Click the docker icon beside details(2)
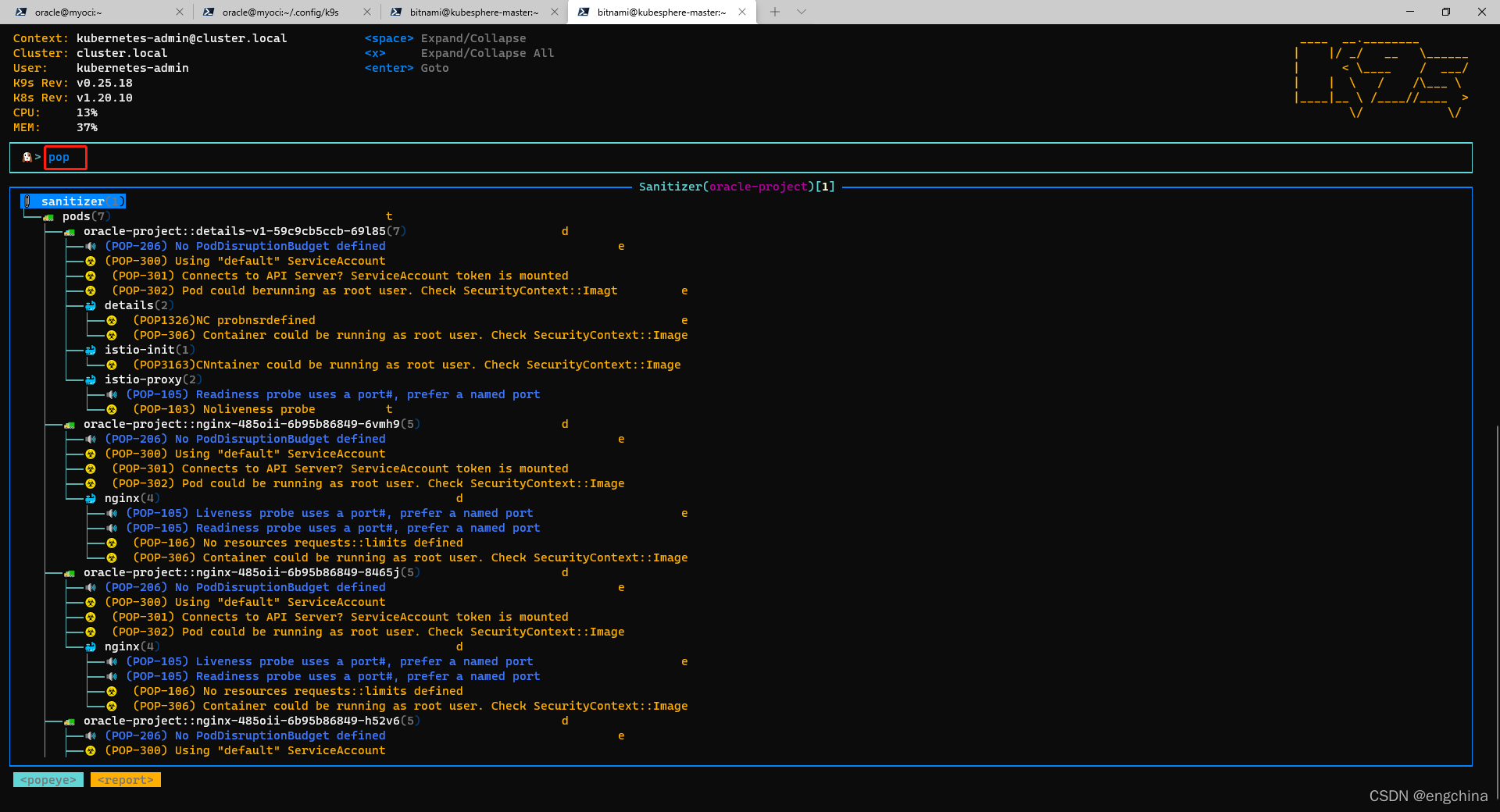This screenshot has height=812, width=1500. pos(91,306)
